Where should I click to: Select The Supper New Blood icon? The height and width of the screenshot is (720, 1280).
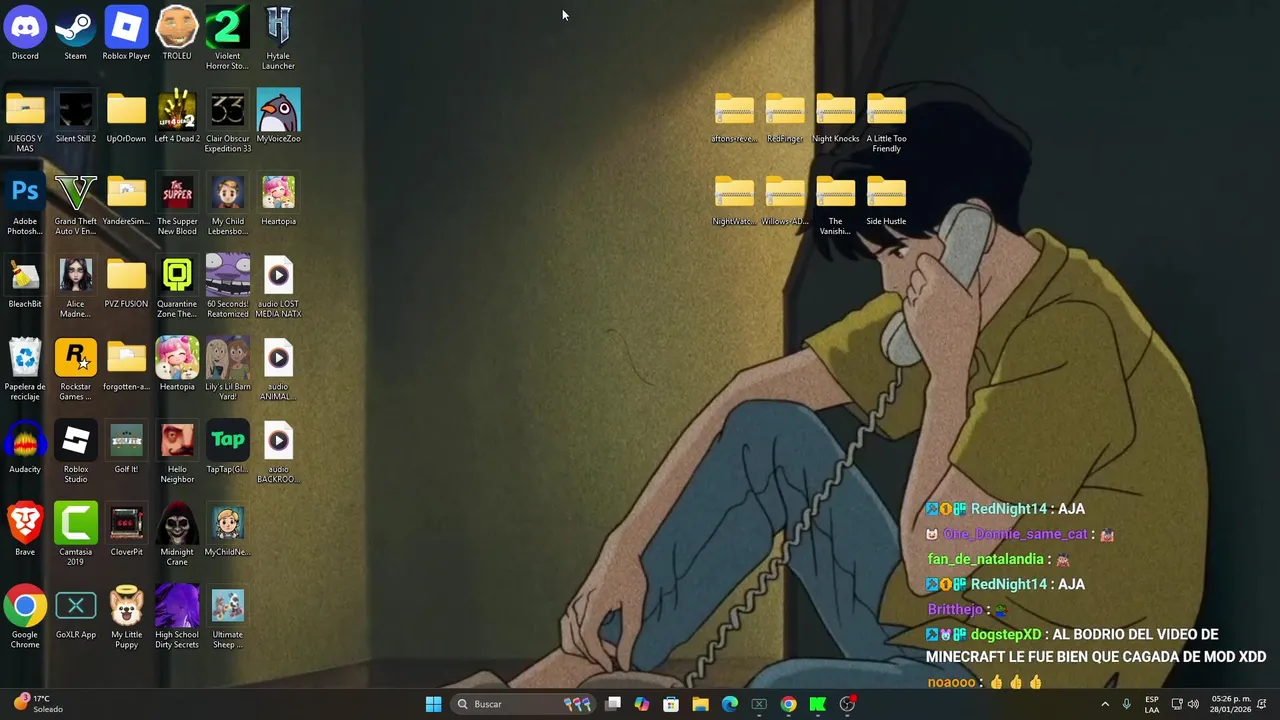[x=177, y=204]
